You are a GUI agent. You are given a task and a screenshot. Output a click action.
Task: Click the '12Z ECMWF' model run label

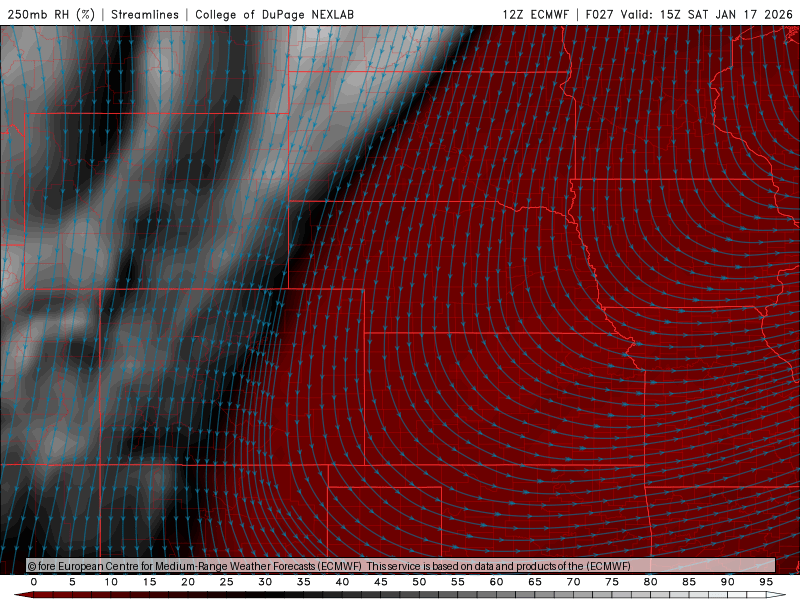coord(535,14)
